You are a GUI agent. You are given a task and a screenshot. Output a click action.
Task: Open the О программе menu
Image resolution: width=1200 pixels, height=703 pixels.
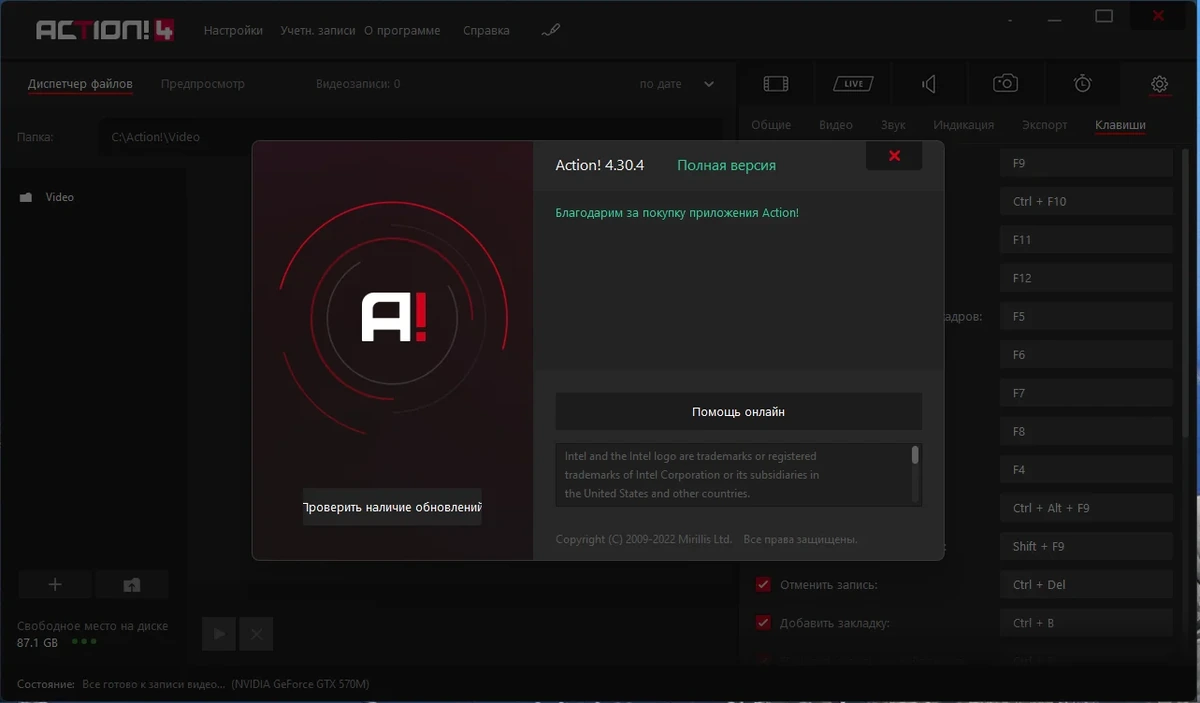pyautogui.click(x=402, y=30)
